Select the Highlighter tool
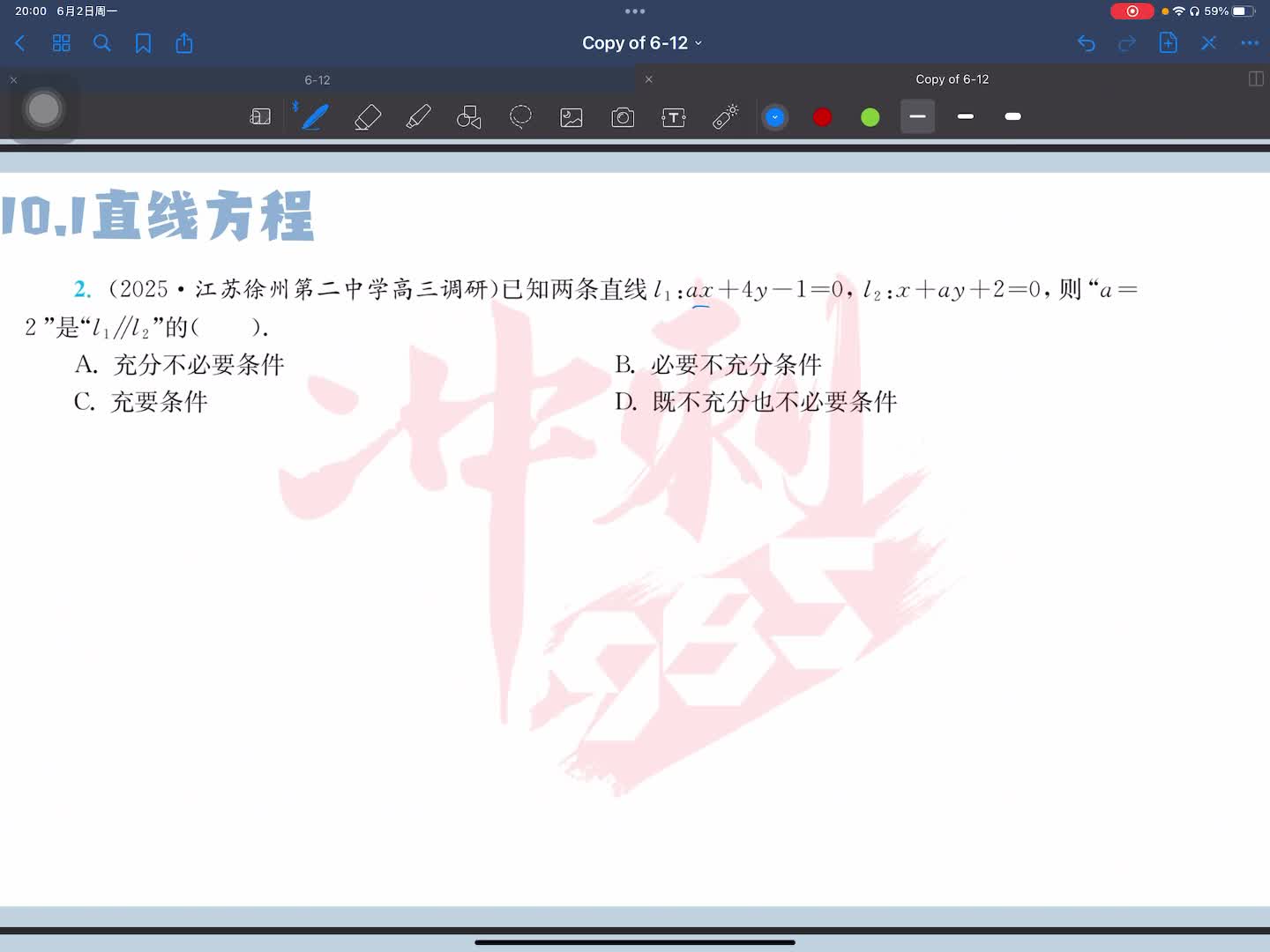 (x=418, y=117)
